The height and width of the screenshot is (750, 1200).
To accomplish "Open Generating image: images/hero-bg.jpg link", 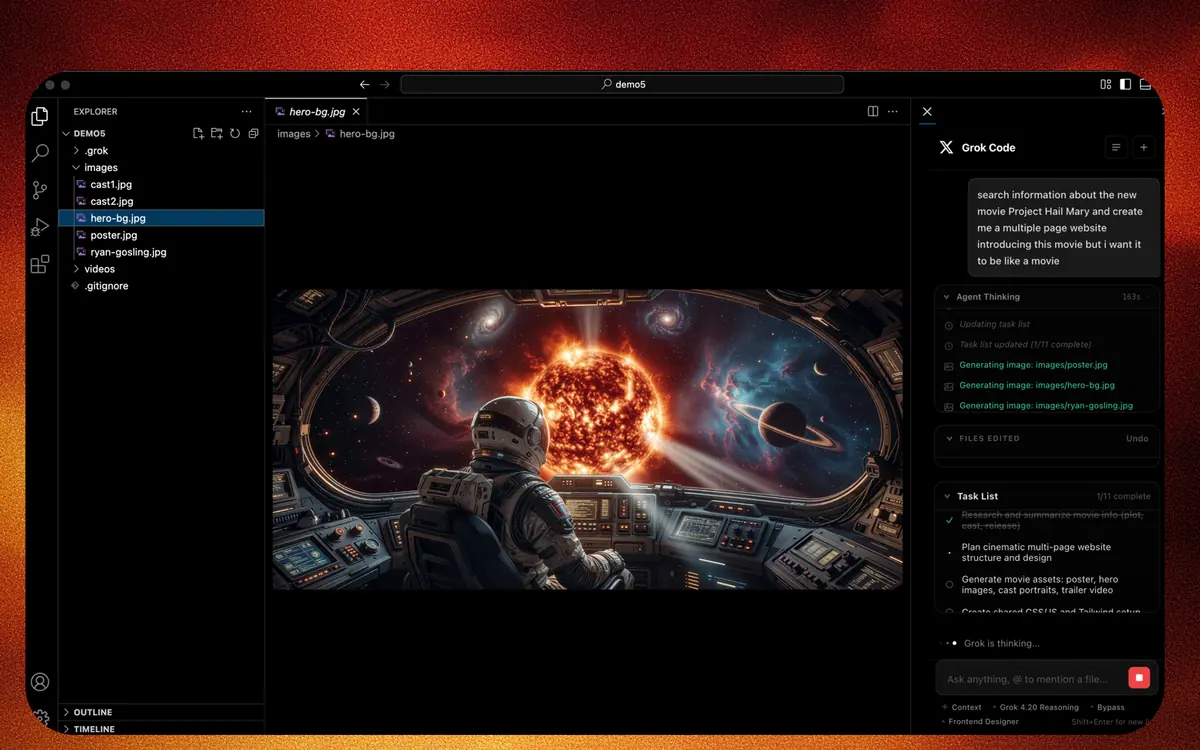I will [x=1037, y=385].
